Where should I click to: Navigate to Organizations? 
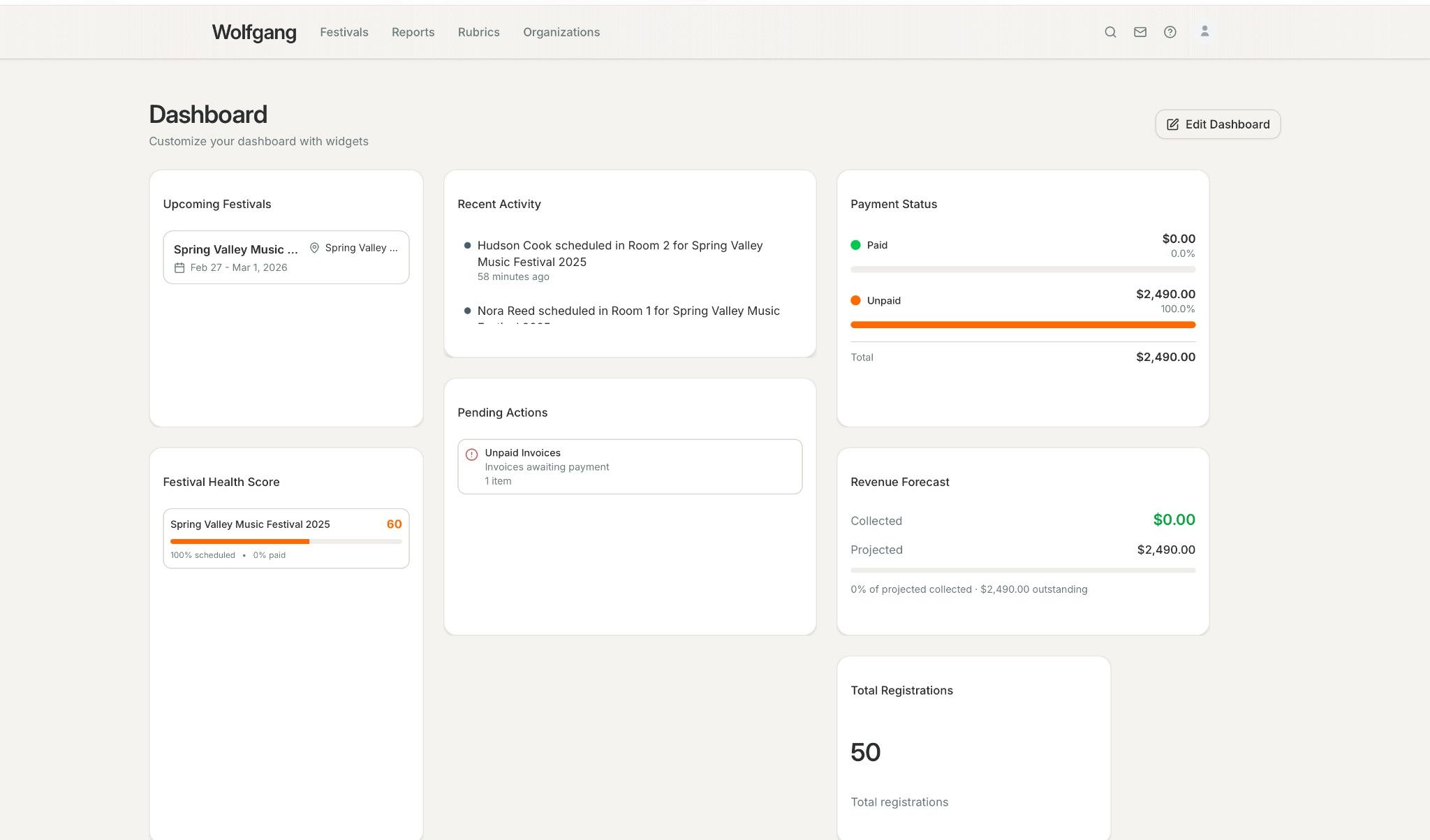561,32
